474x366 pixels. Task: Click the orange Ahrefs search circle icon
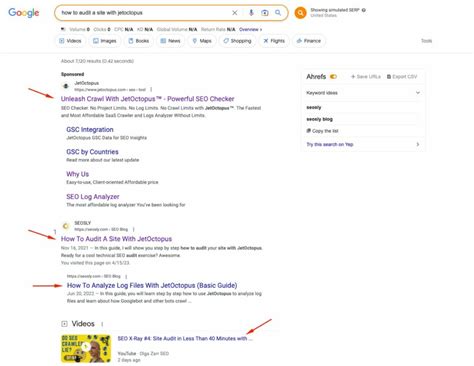pos(300,13)
